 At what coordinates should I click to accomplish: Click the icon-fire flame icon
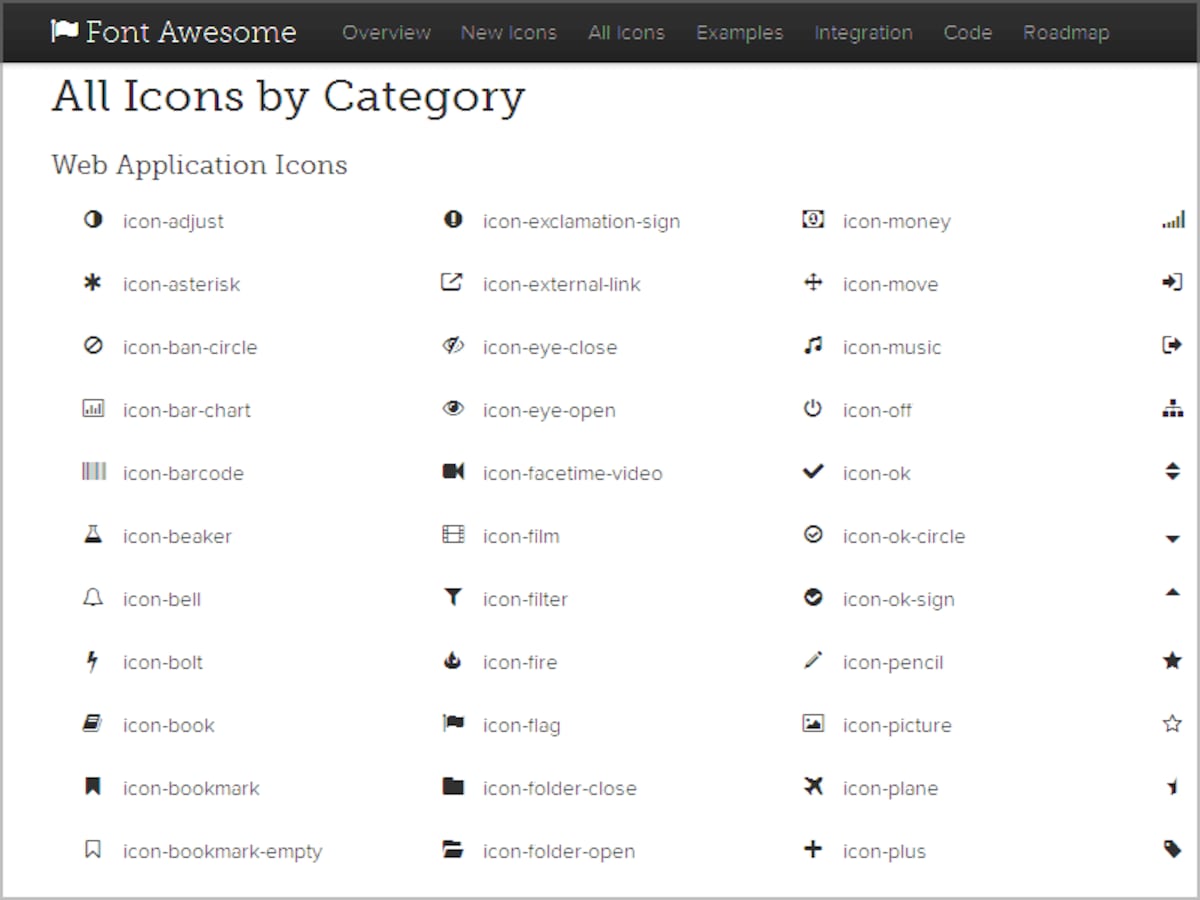click(x=453, y=661)
